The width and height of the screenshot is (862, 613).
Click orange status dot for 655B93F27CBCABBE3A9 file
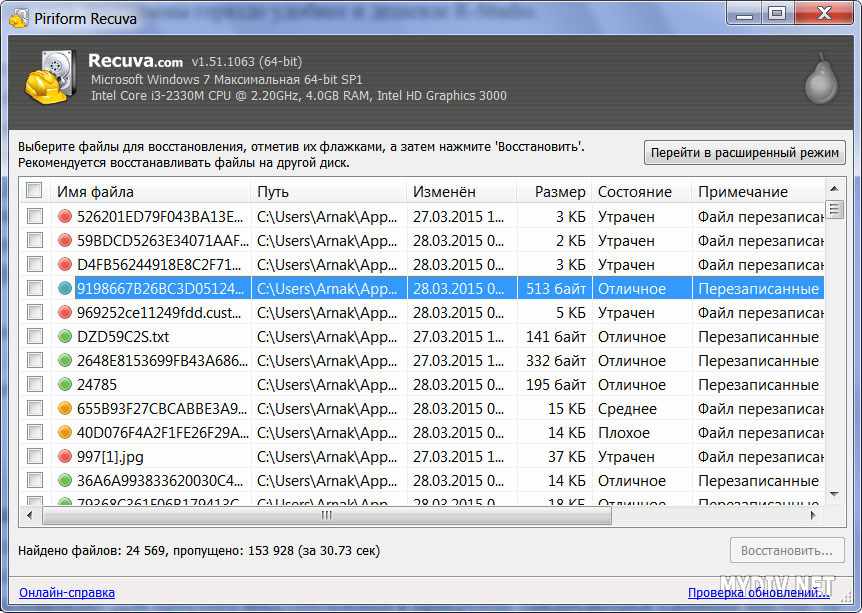click(x=65, y=408)
